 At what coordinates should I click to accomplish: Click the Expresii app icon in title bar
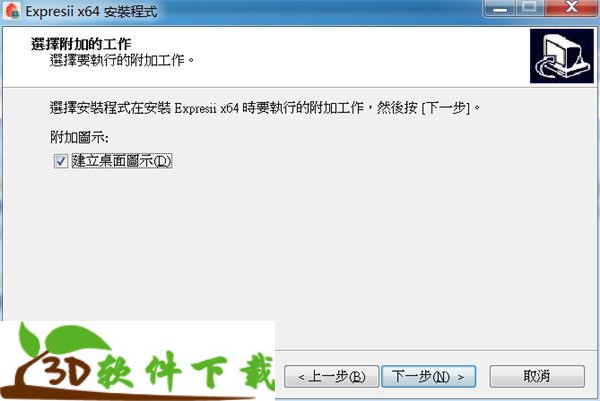[x=11, y=11]
